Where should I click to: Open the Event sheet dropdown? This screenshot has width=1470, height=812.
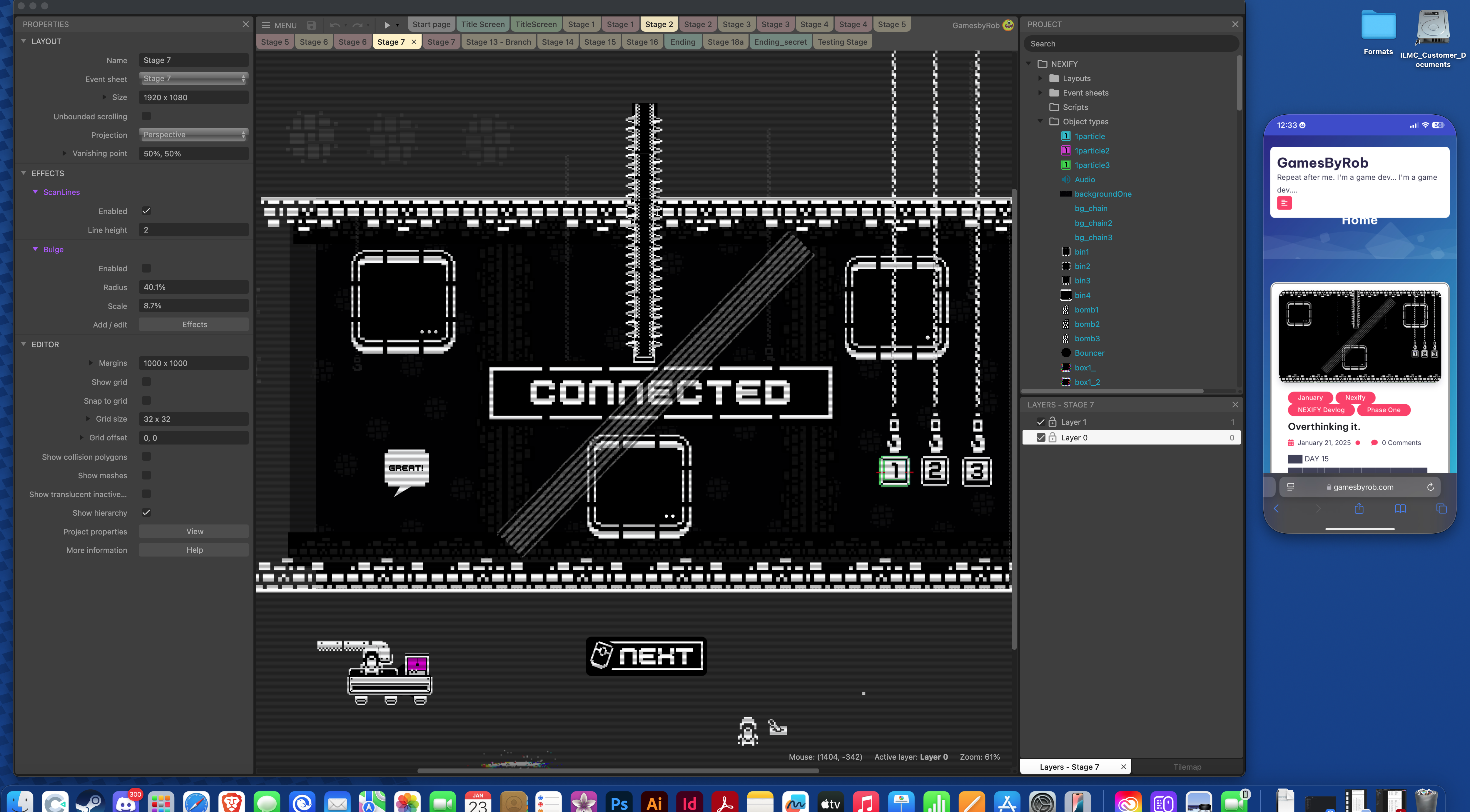coord(193,79)
